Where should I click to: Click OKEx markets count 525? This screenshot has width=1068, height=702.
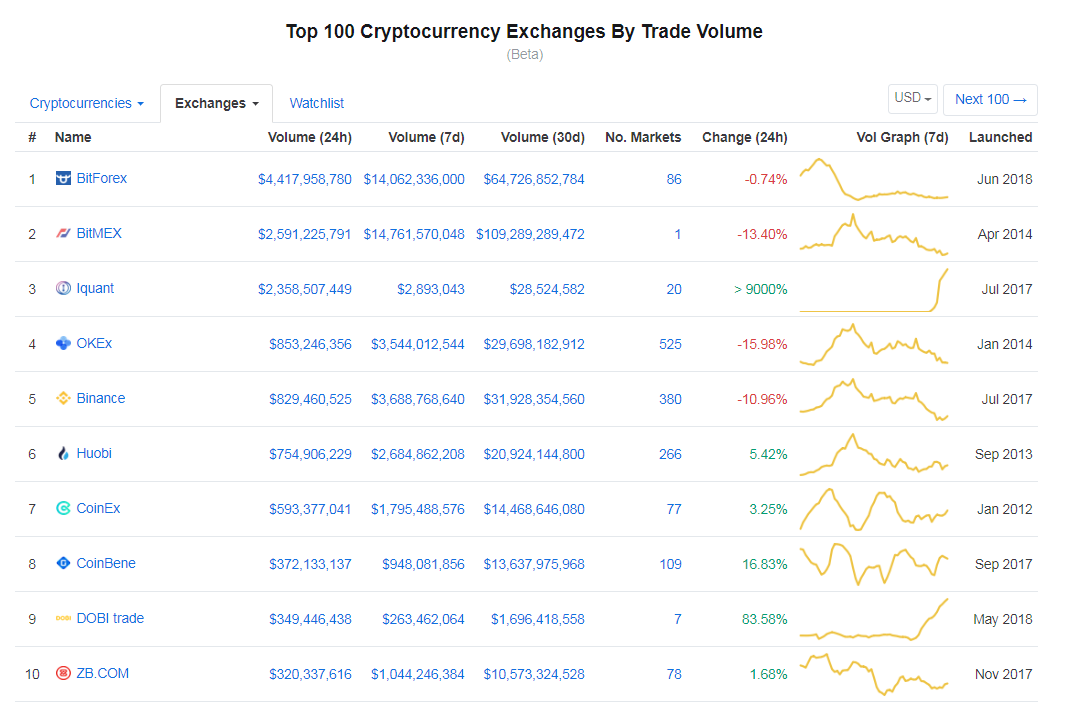click(670, 345)
